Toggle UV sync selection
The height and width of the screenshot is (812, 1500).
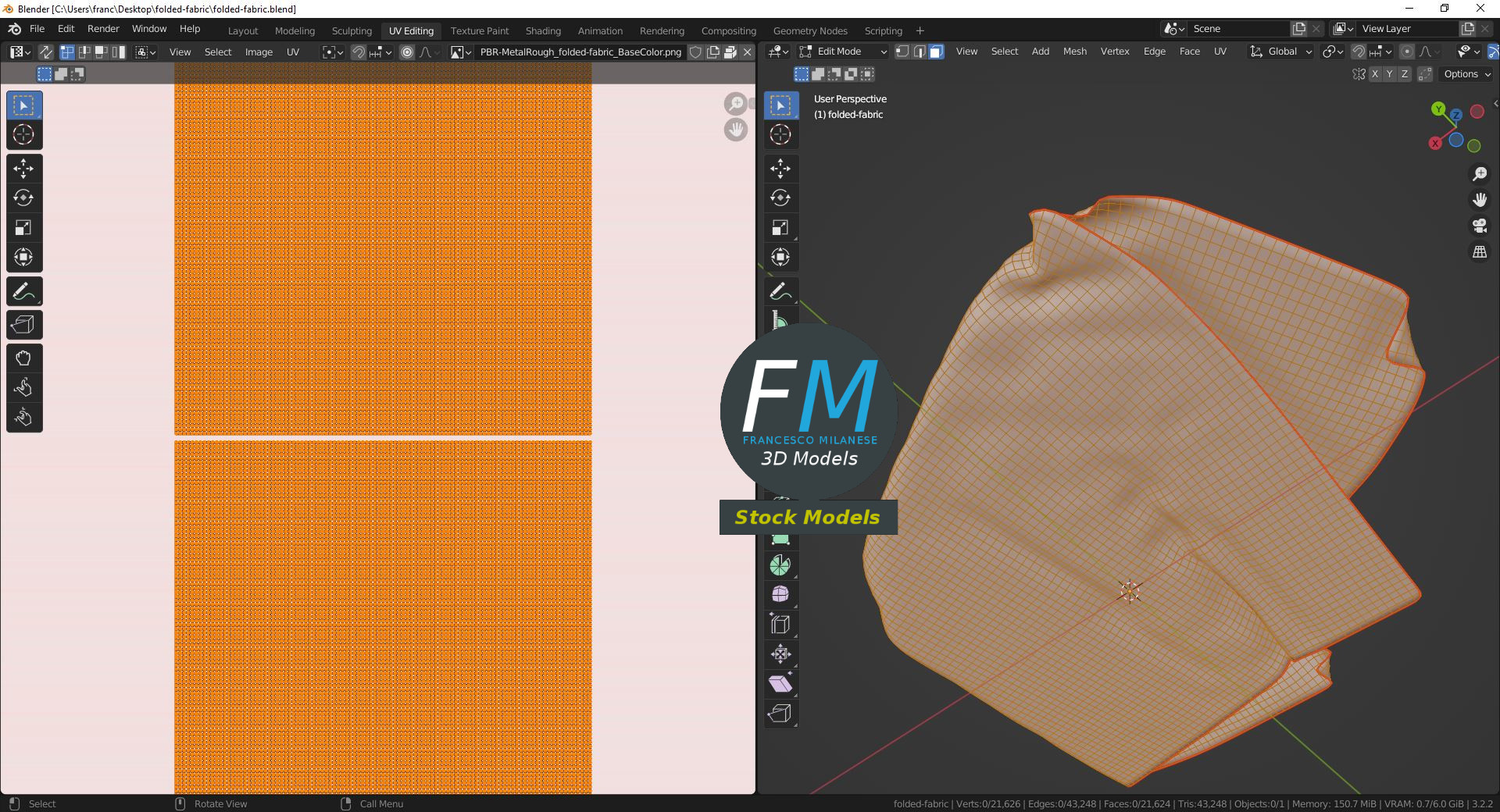pos(46,52)
